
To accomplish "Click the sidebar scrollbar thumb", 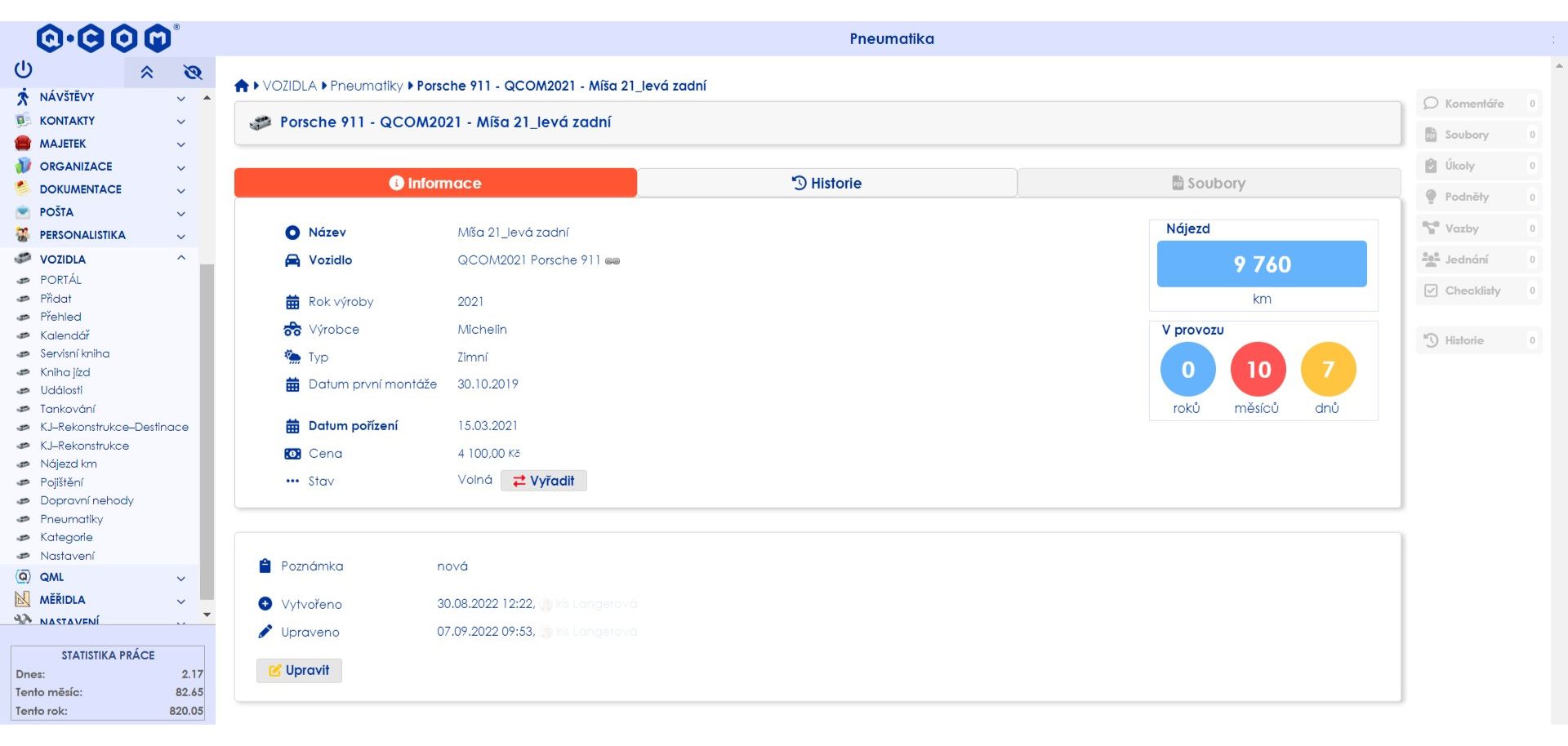I will 207,432.
